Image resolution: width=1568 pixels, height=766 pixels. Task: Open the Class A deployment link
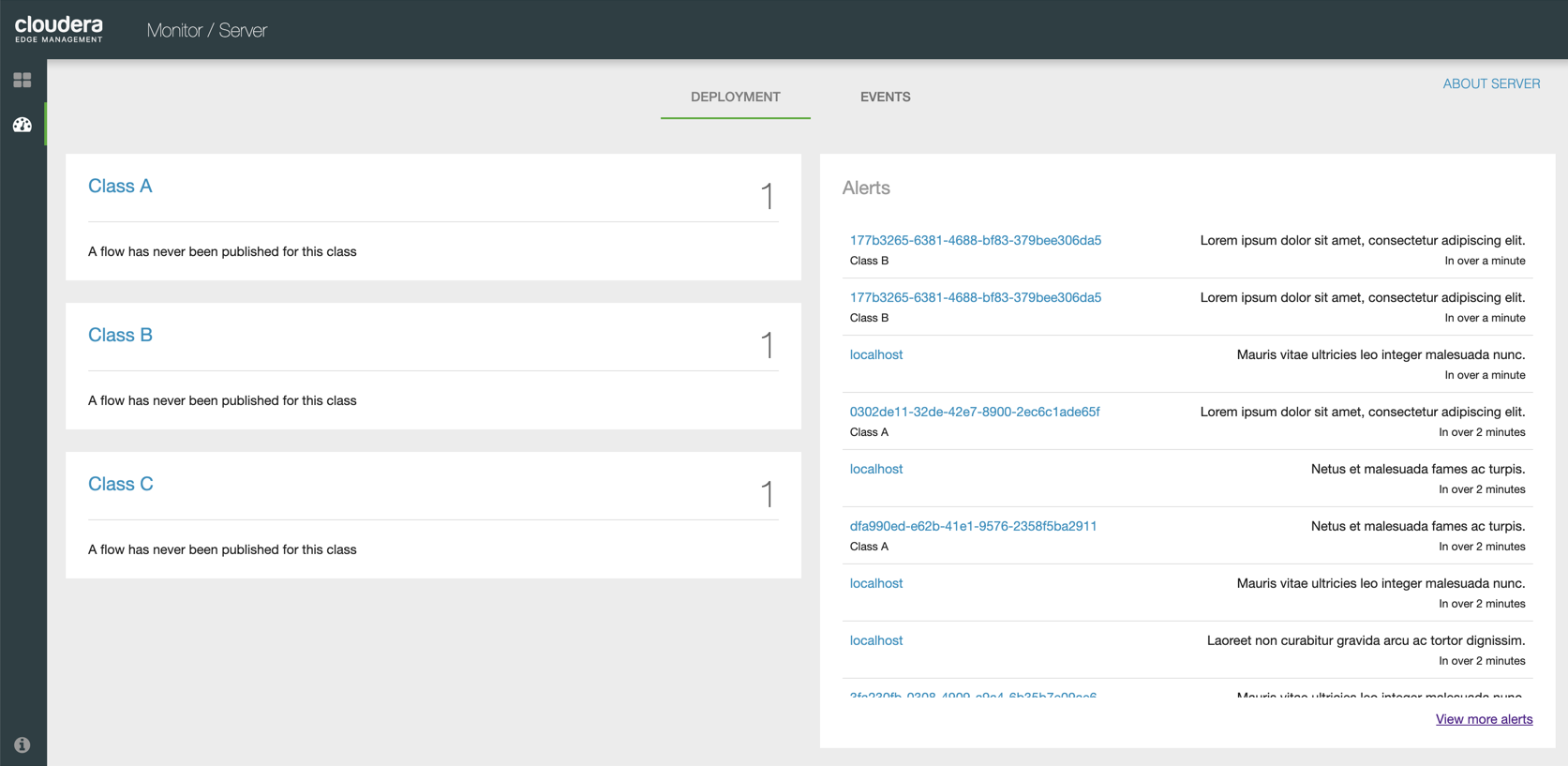120,186
